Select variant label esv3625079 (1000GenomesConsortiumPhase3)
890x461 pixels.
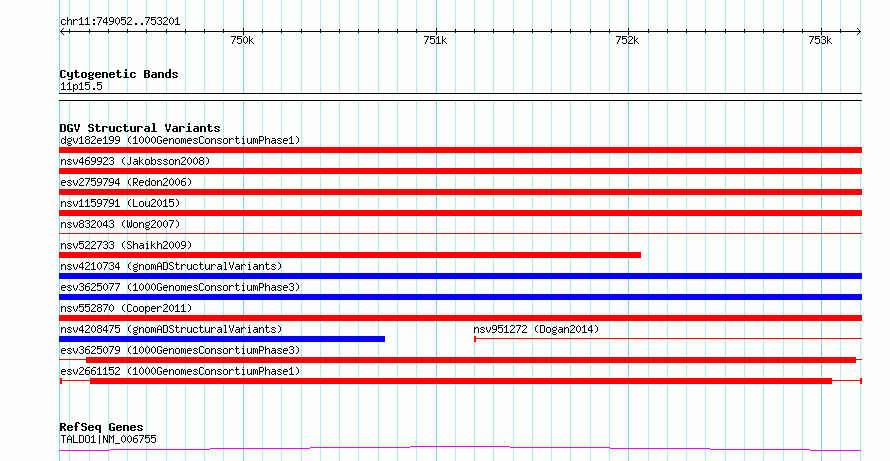(x=180, y=350)
